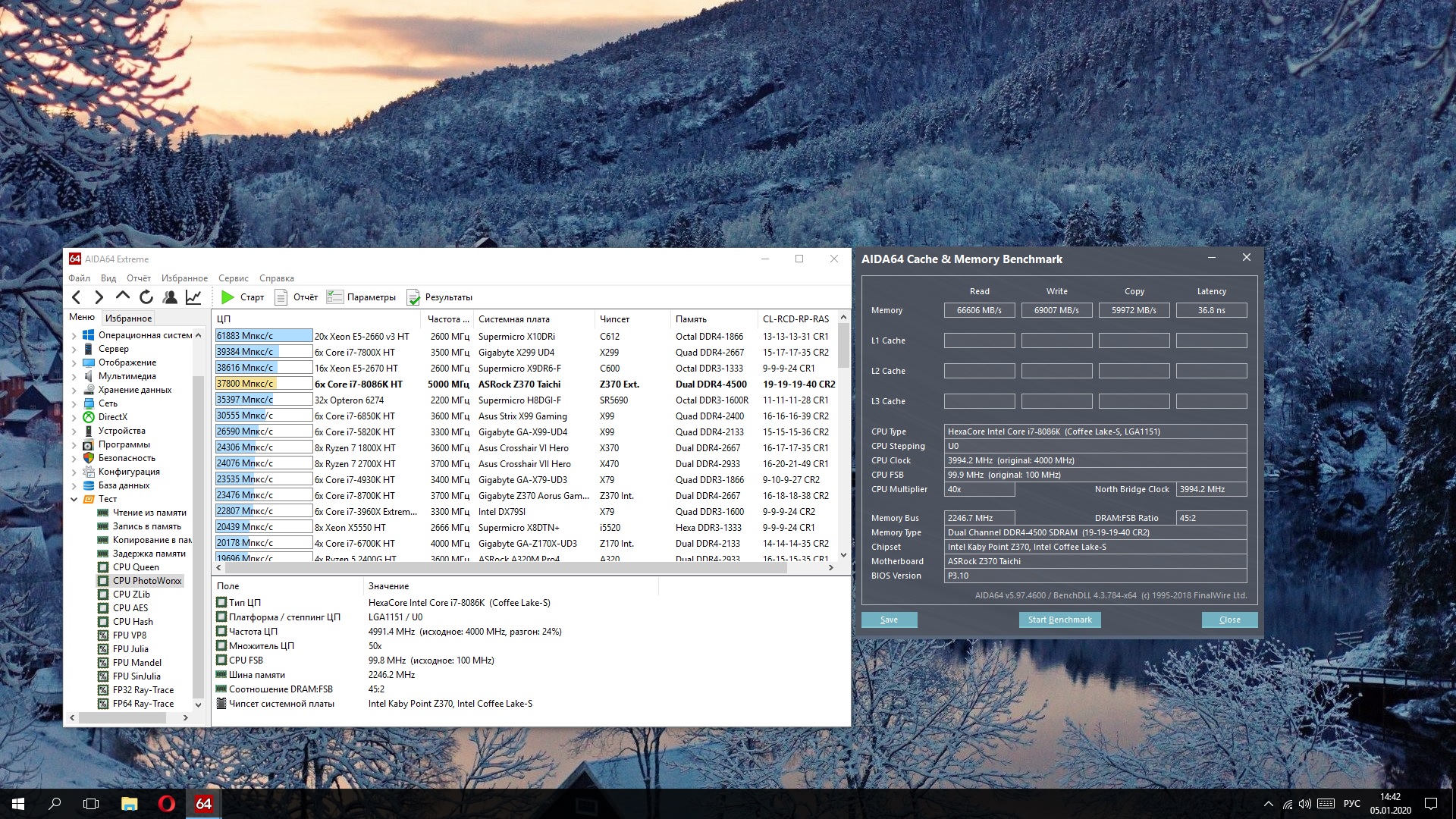Screen dimensions: 1456x819
Task: Click the Start Benchmark button
Action: (1059, 620)
